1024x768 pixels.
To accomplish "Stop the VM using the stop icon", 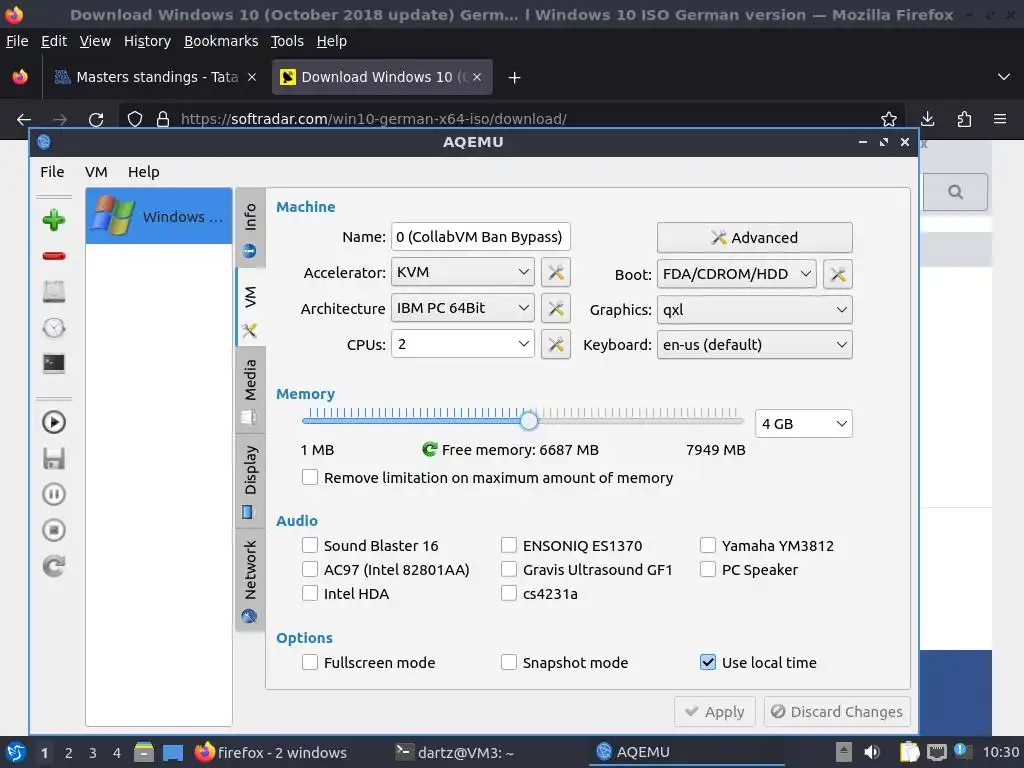I will 54,530.
